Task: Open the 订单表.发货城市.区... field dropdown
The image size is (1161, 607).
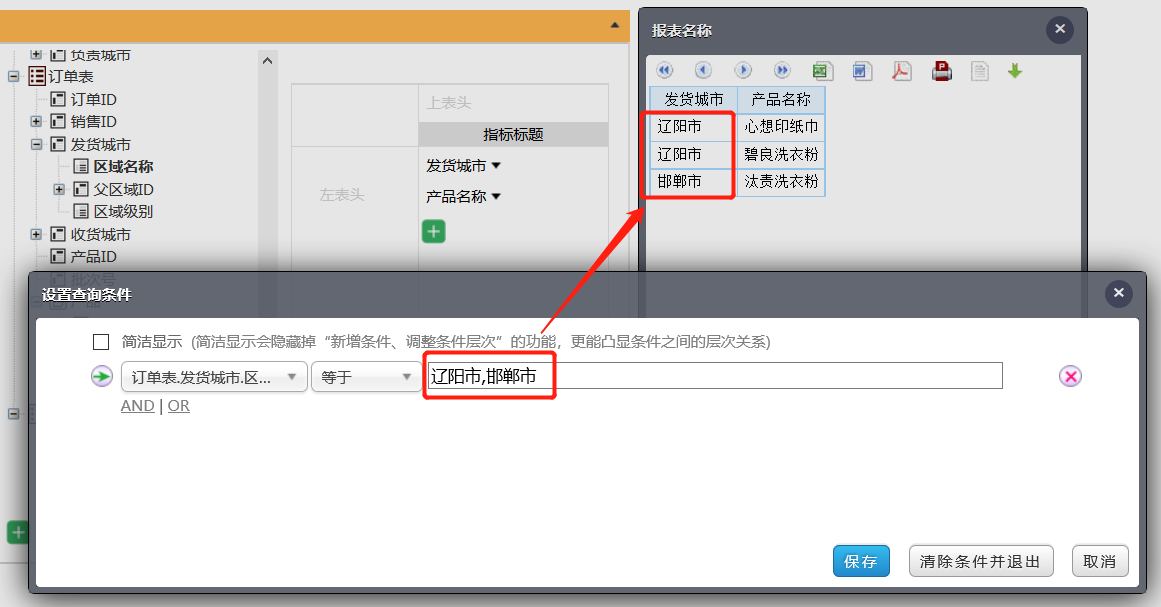Action: [214, 377]
